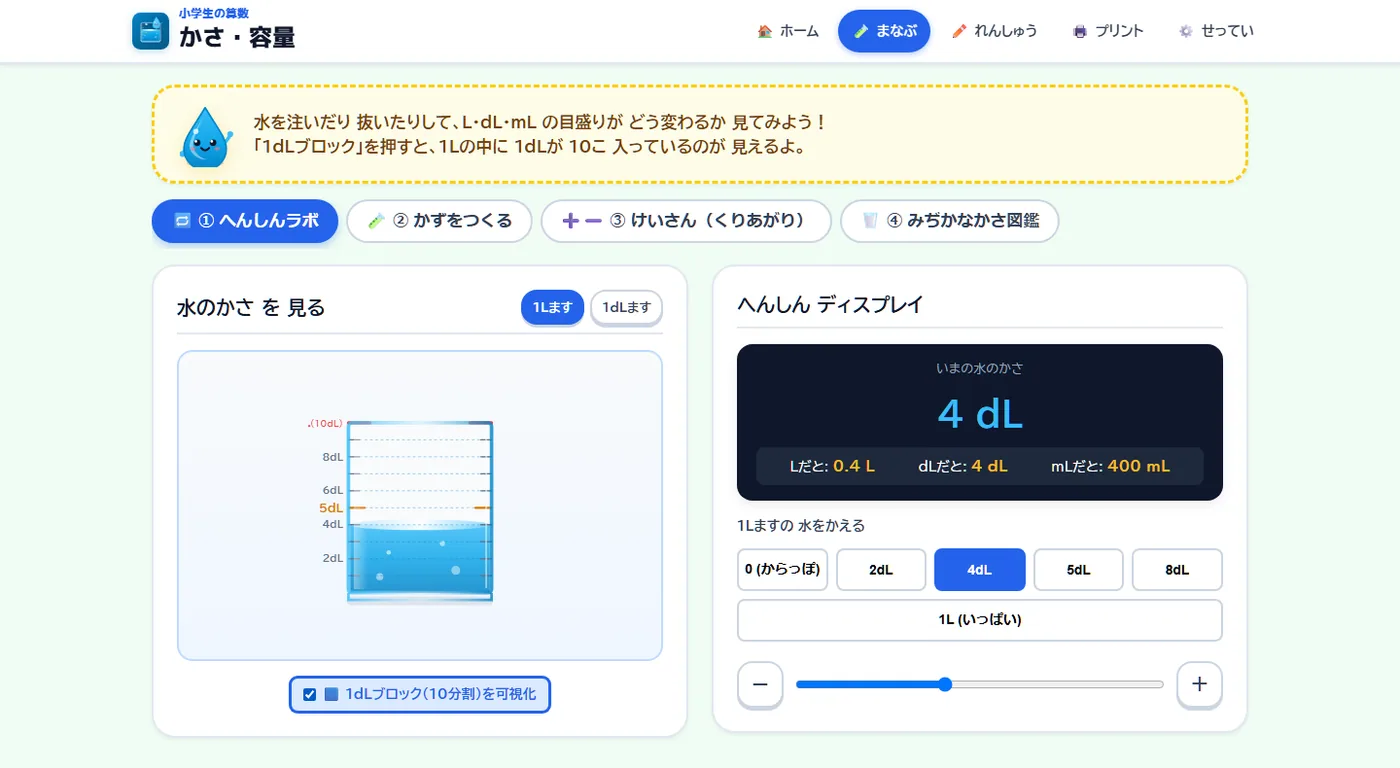Screen dimensions: 1400x768
Task: Fill the cup with 1L (いっぱい)
Action: pyautogui.click(x=980, y=620)
